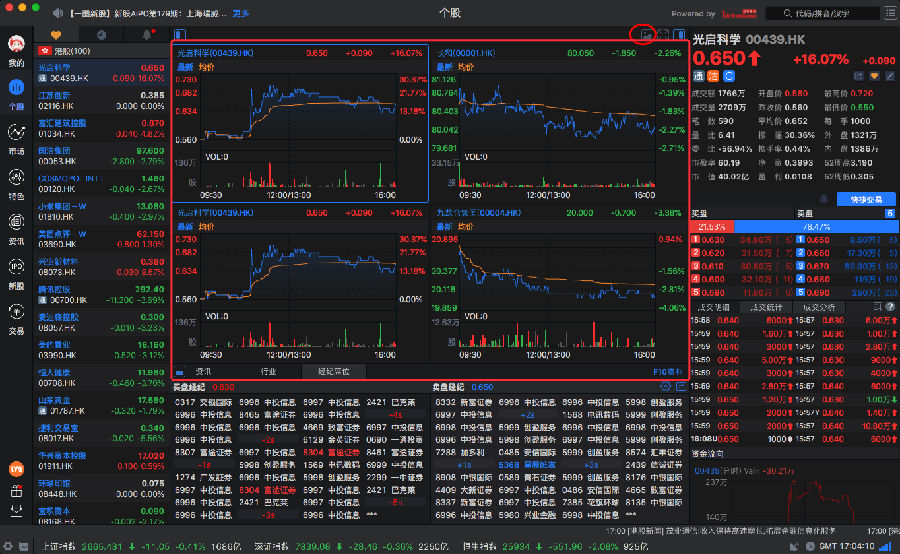Select 环球印馆 08448.HK in watchlist

[x=102, y=489]
